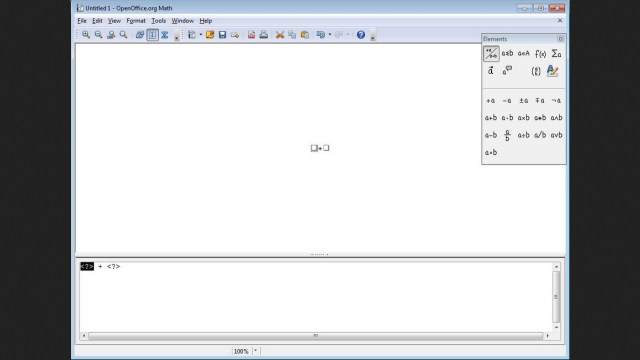The width and height of the screenshot is (640, 360).
Task: Open the Edit menu
Action: click(97, 21)
